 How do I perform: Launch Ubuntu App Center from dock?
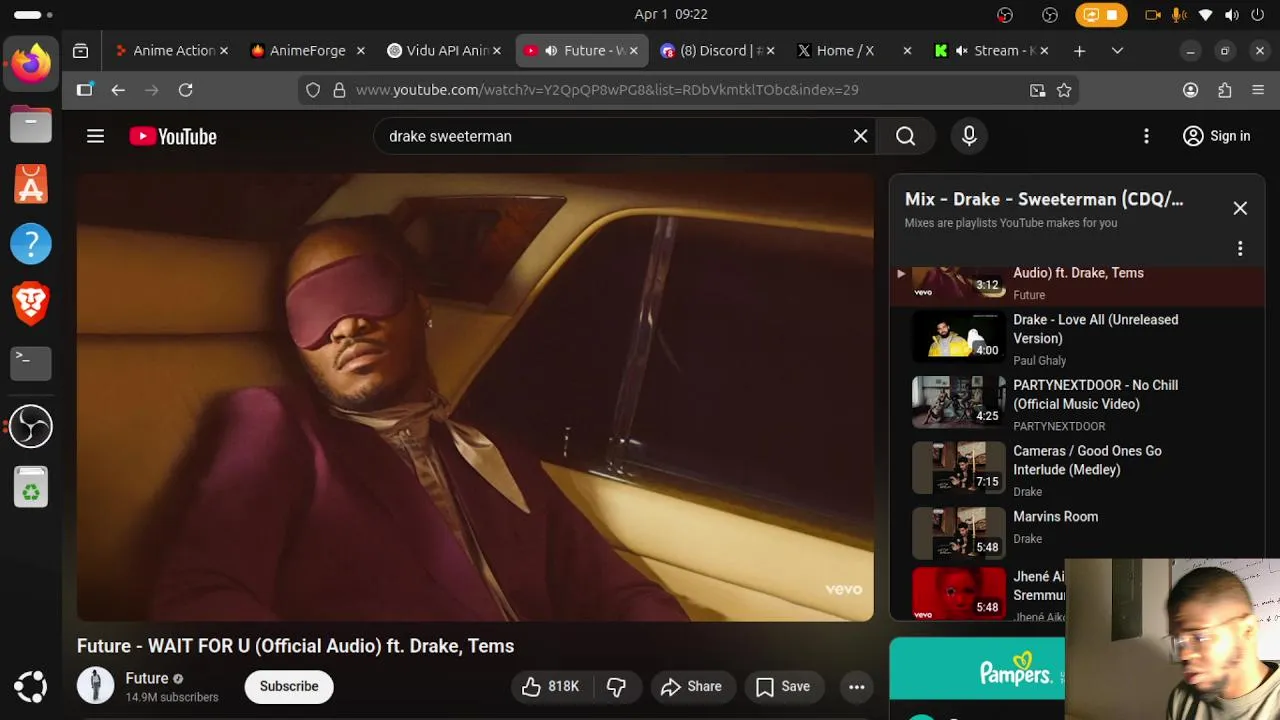pos(31,184)
